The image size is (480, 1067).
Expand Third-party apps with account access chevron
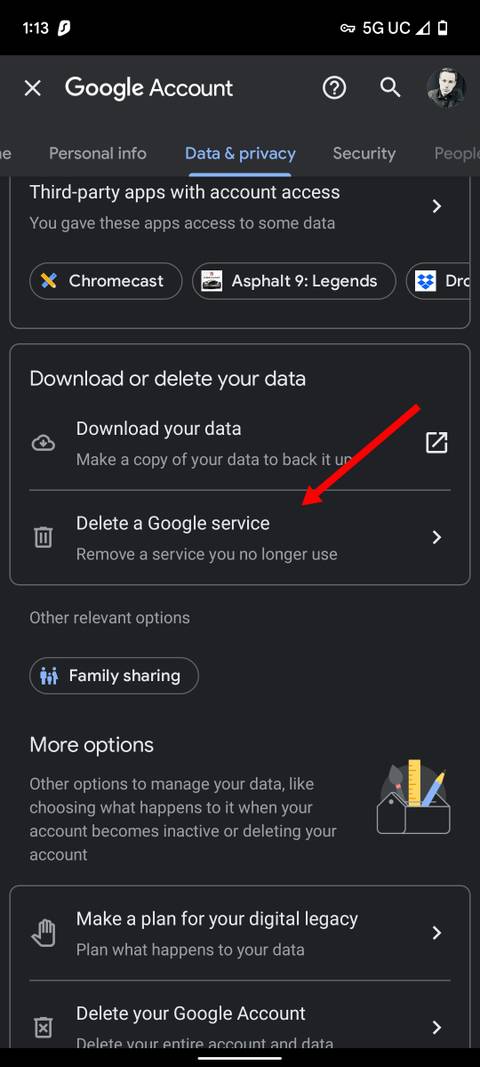pyautogui.click(x=437, y=206)
